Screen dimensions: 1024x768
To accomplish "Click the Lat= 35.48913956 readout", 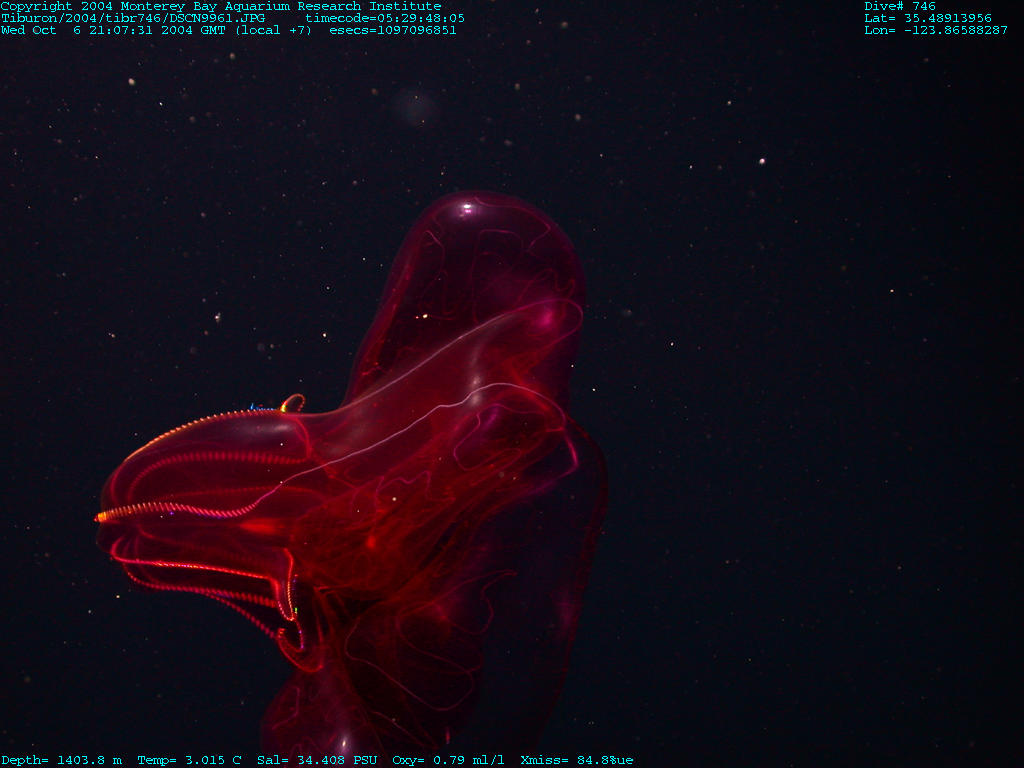I will 928,18.
